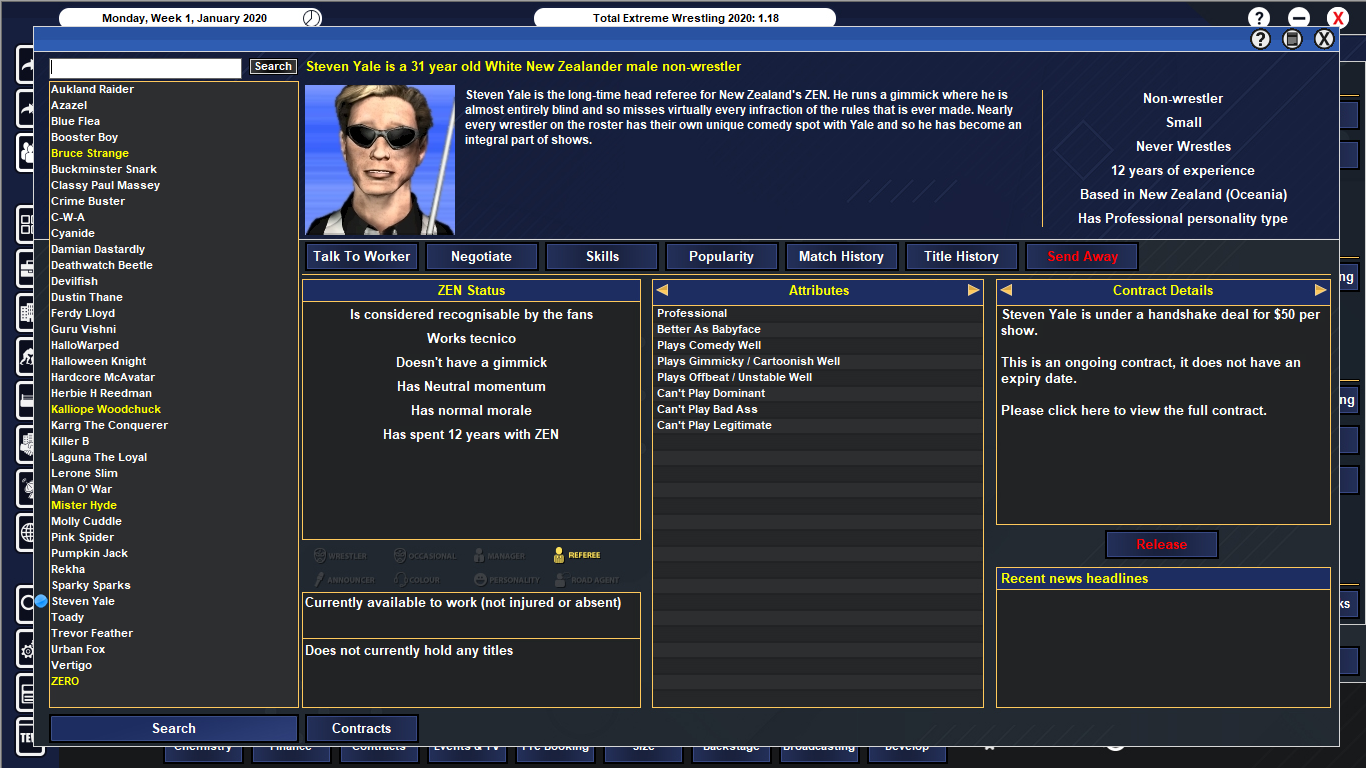Select the Referee role icon
The width and height of the screenshot is (1366, 768).
559,555
